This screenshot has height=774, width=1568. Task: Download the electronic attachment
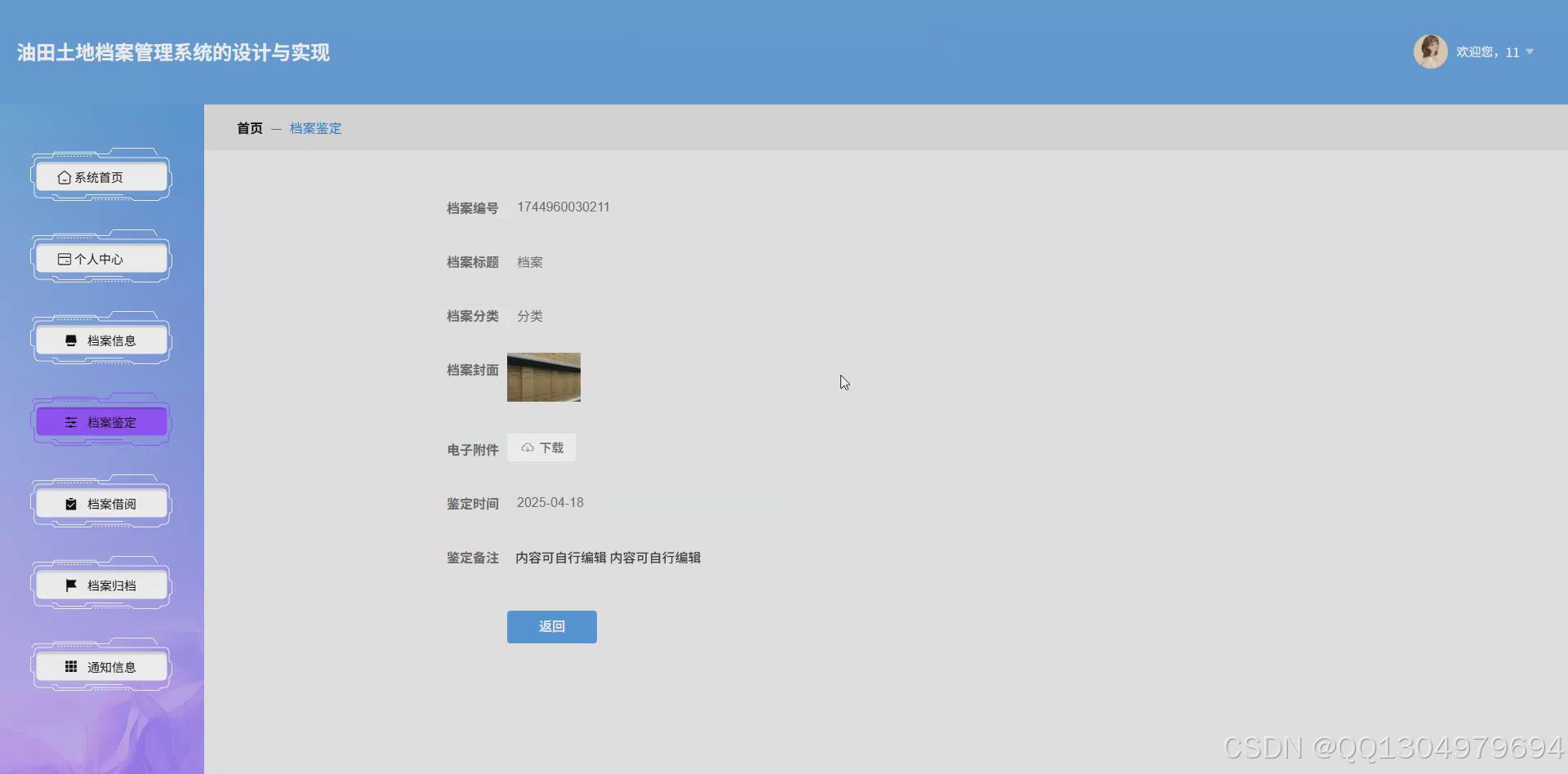click(541, 447)
